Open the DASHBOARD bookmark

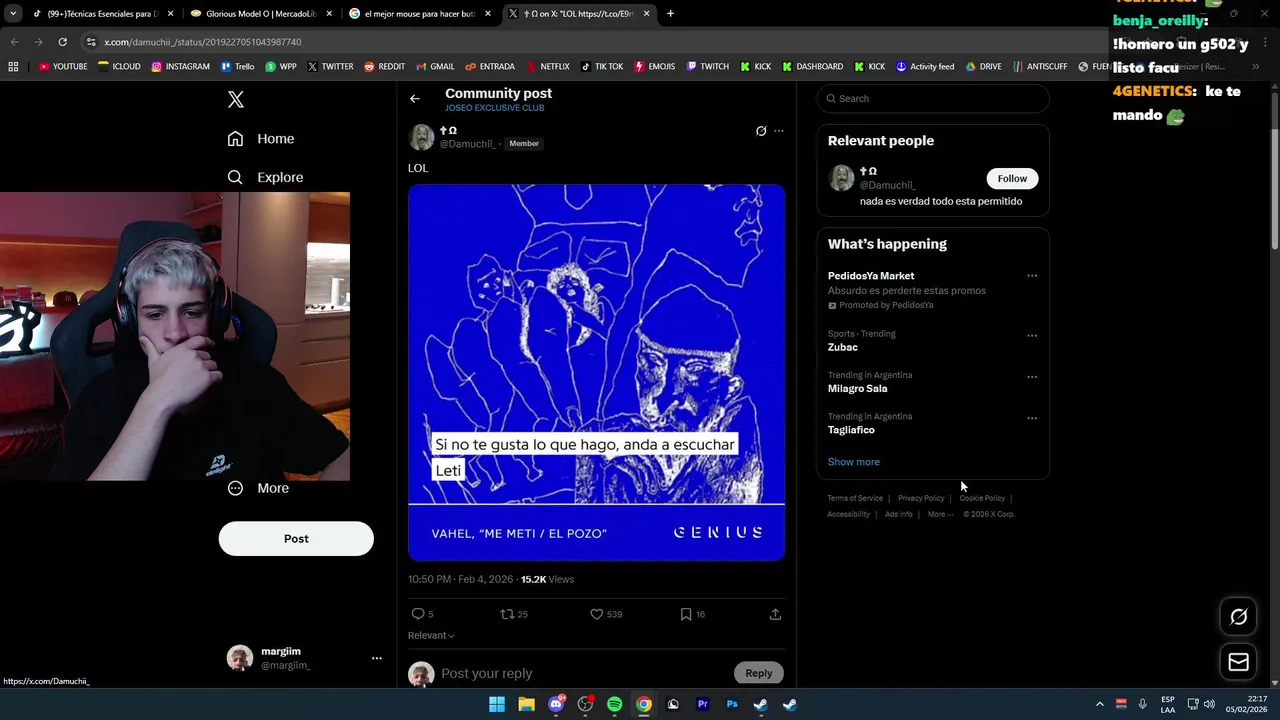pos(812,67)
